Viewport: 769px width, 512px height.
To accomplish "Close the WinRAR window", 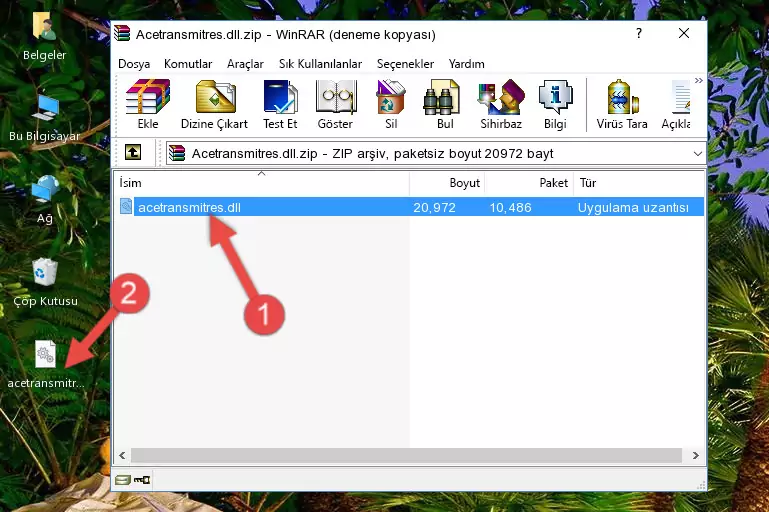I will click(x=684, y=33).
